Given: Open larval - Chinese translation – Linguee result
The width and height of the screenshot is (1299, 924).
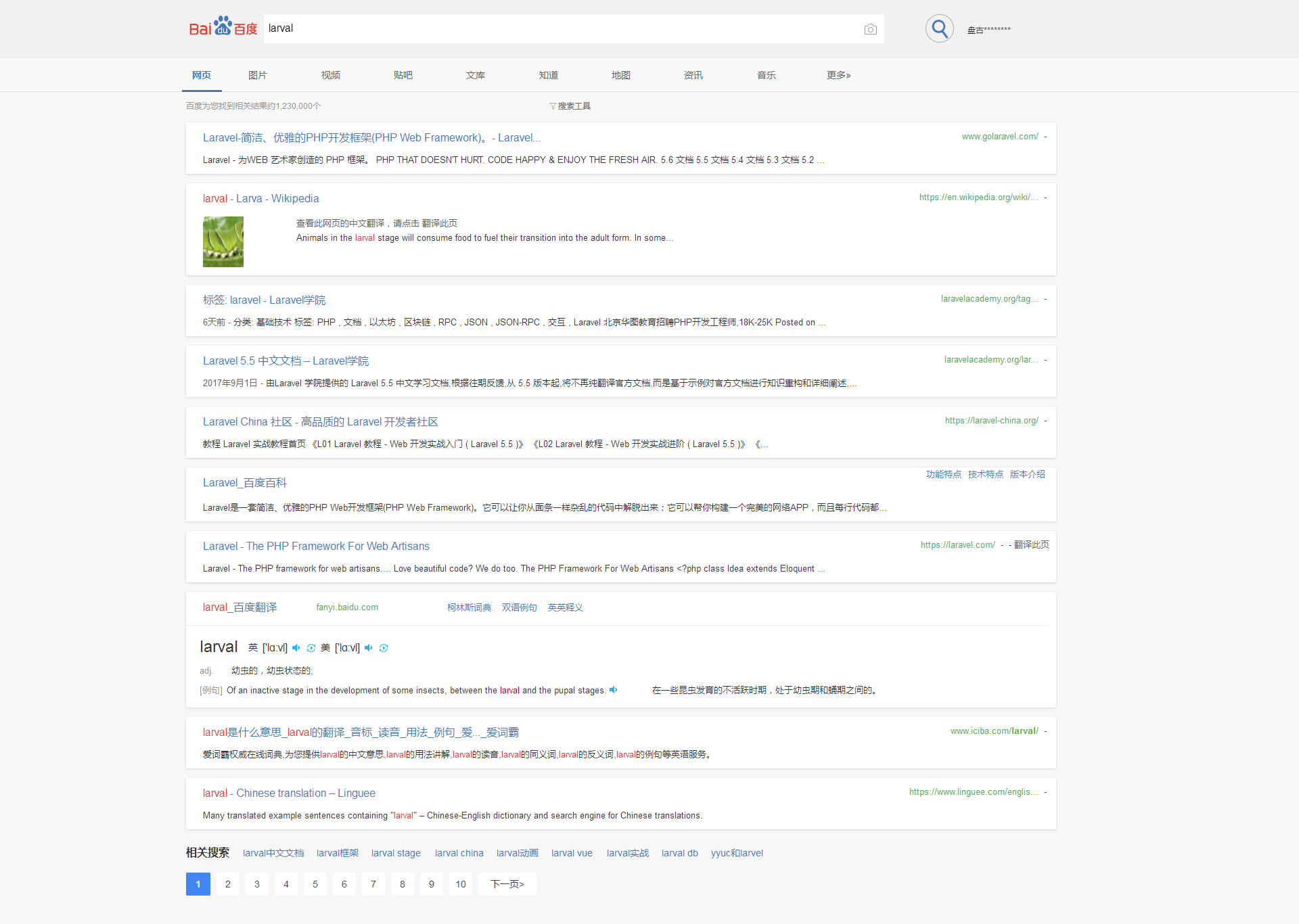Looking at the screenshot, I should coord(289,793).
